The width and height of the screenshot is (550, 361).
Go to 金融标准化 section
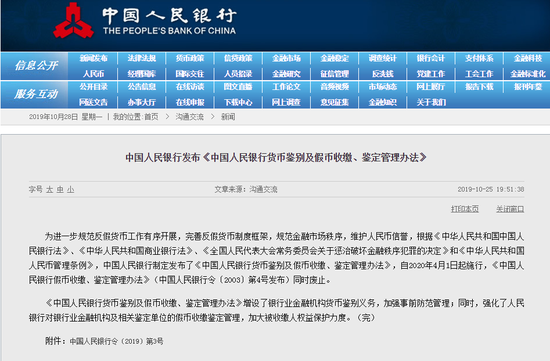(x=528, y=74)
